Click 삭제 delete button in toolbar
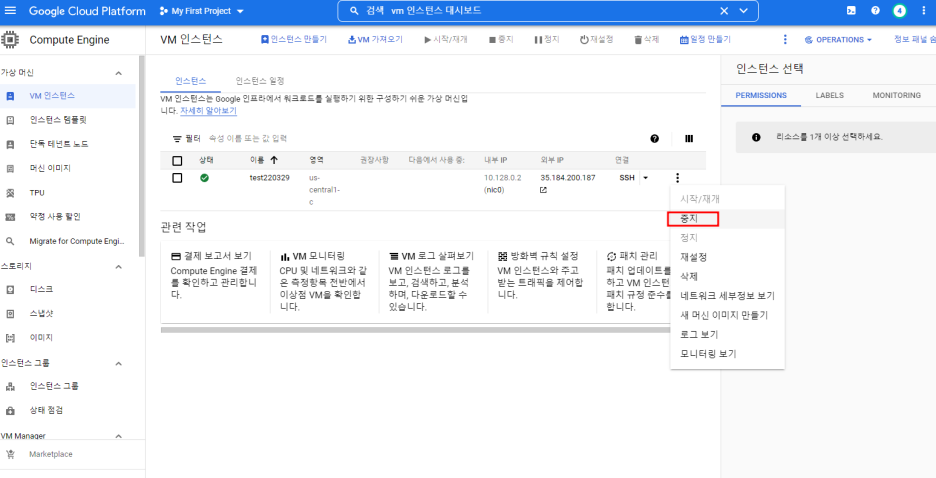This screenshot has height=478, width=936. coord(646,40)
